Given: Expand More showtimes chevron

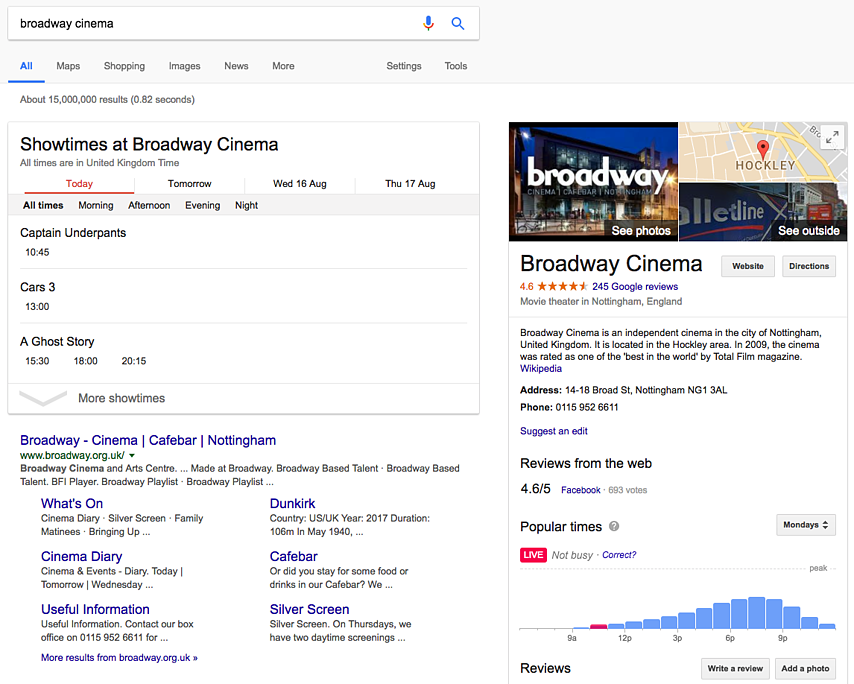Looking at the screenshot, I should [x=43, y=398].
